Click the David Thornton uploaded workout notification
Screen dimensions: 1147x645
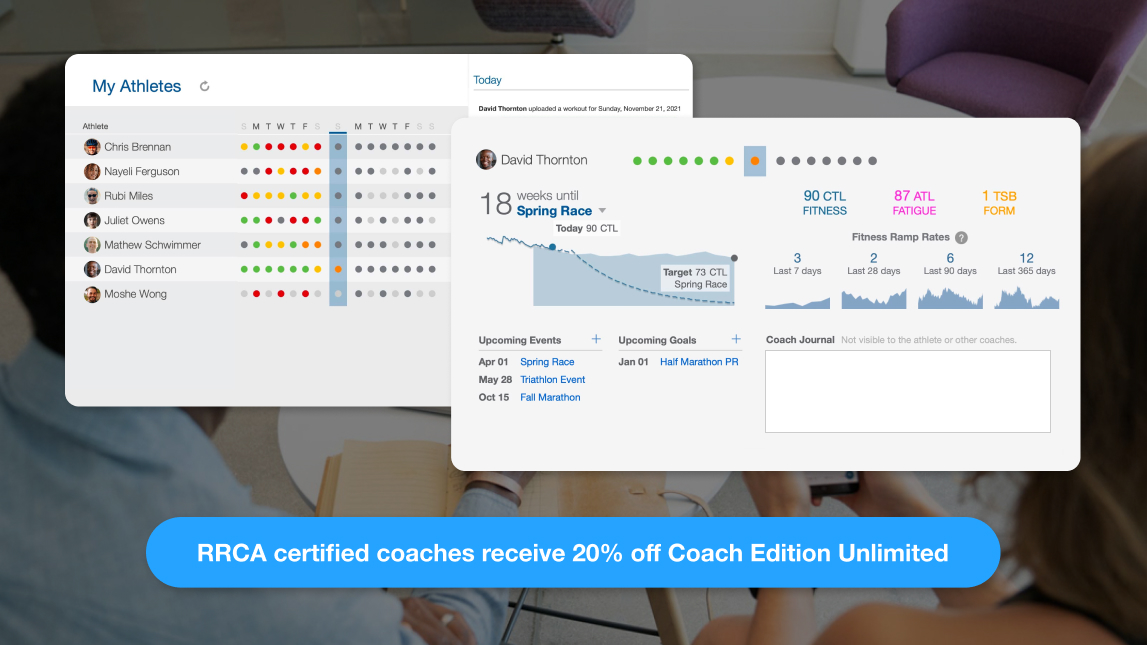tap(579, 108)
